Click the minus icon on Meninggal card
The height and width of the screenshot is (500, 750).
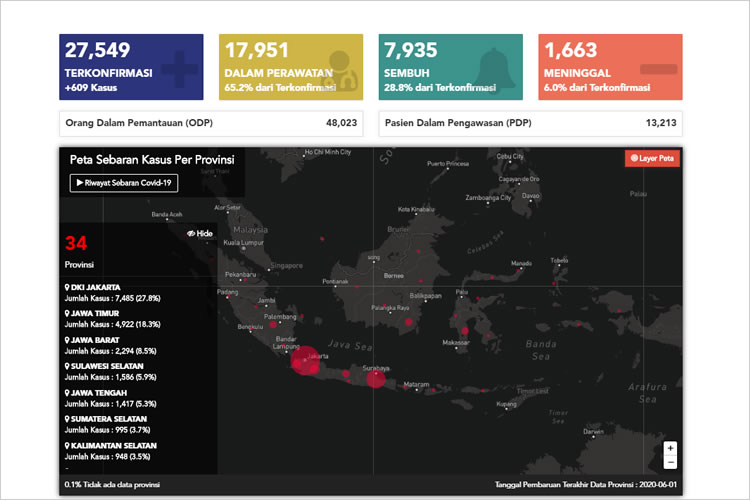(656, 68)
